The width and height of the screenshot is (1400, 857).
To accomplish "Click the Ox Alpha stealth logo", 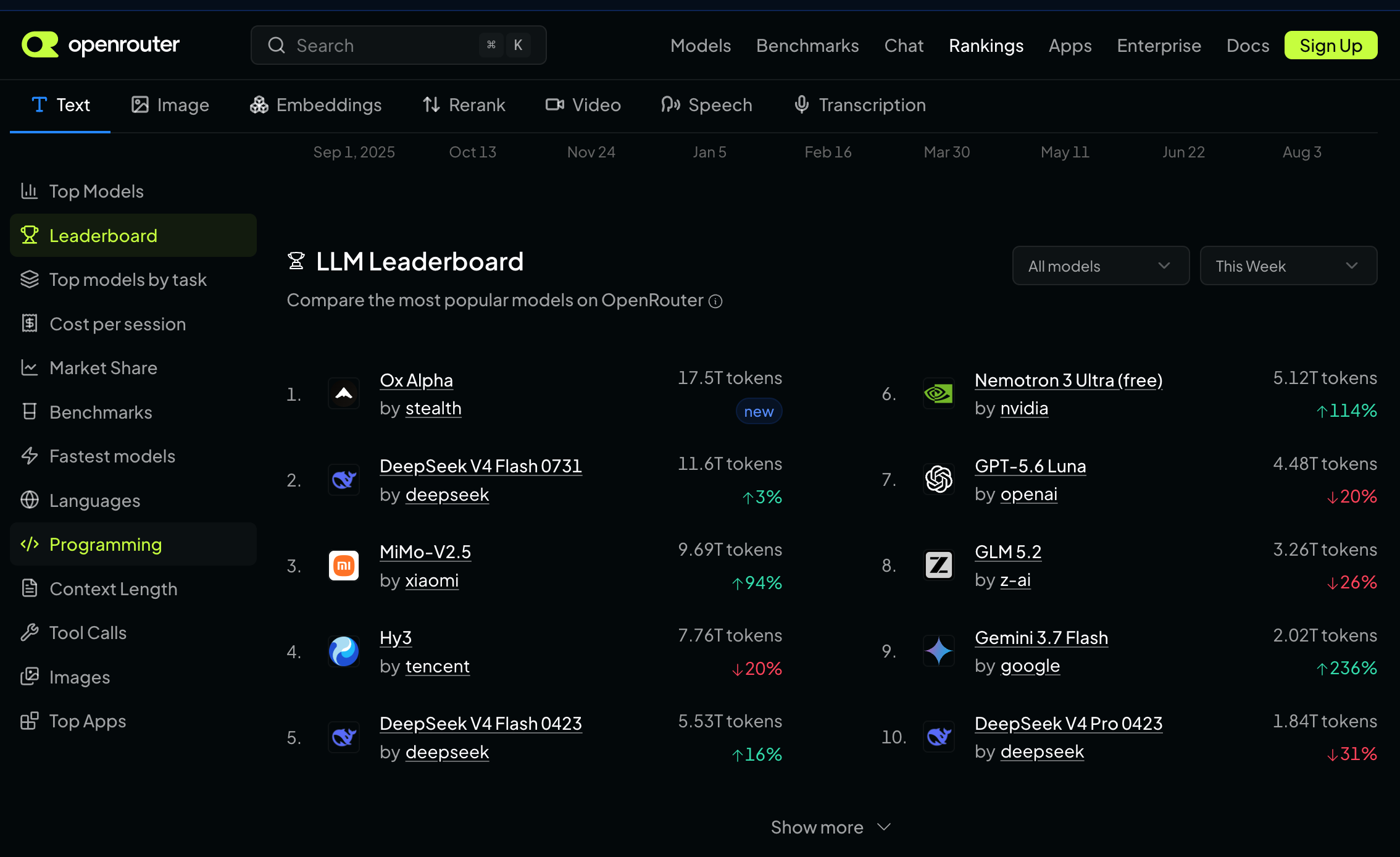I will (344, 393).
